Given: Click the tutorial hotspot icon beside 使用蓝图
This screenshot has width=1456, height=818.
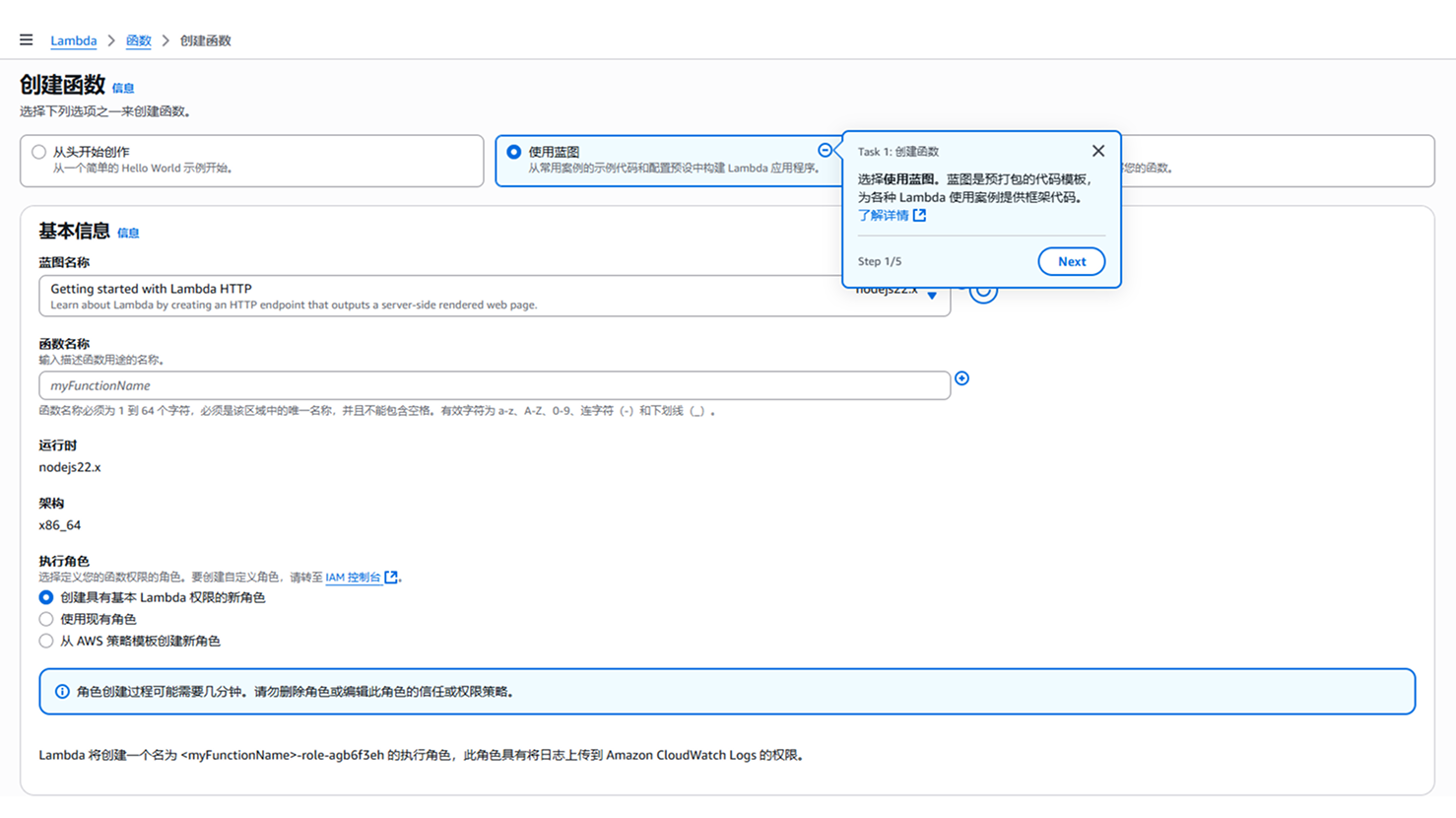Looking at the screenshot, I should [826, 150].
